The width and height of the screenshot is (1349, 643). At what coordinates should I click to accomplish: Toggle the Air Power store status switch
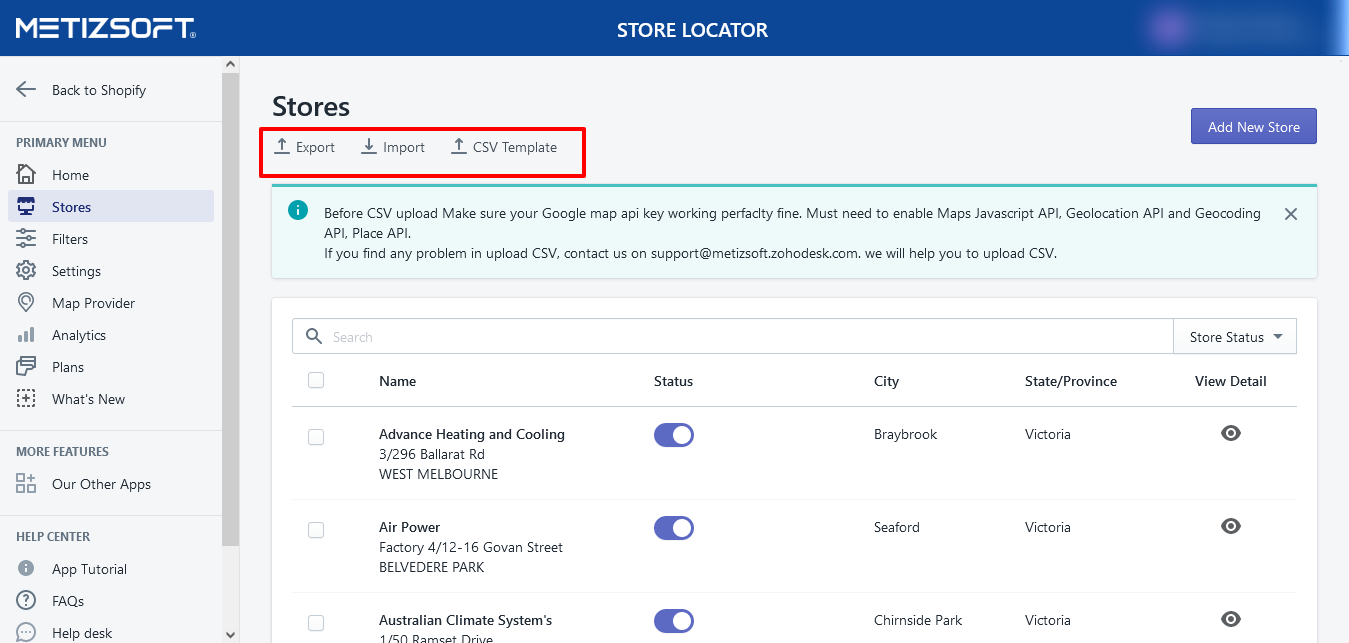tap(674, 528)
